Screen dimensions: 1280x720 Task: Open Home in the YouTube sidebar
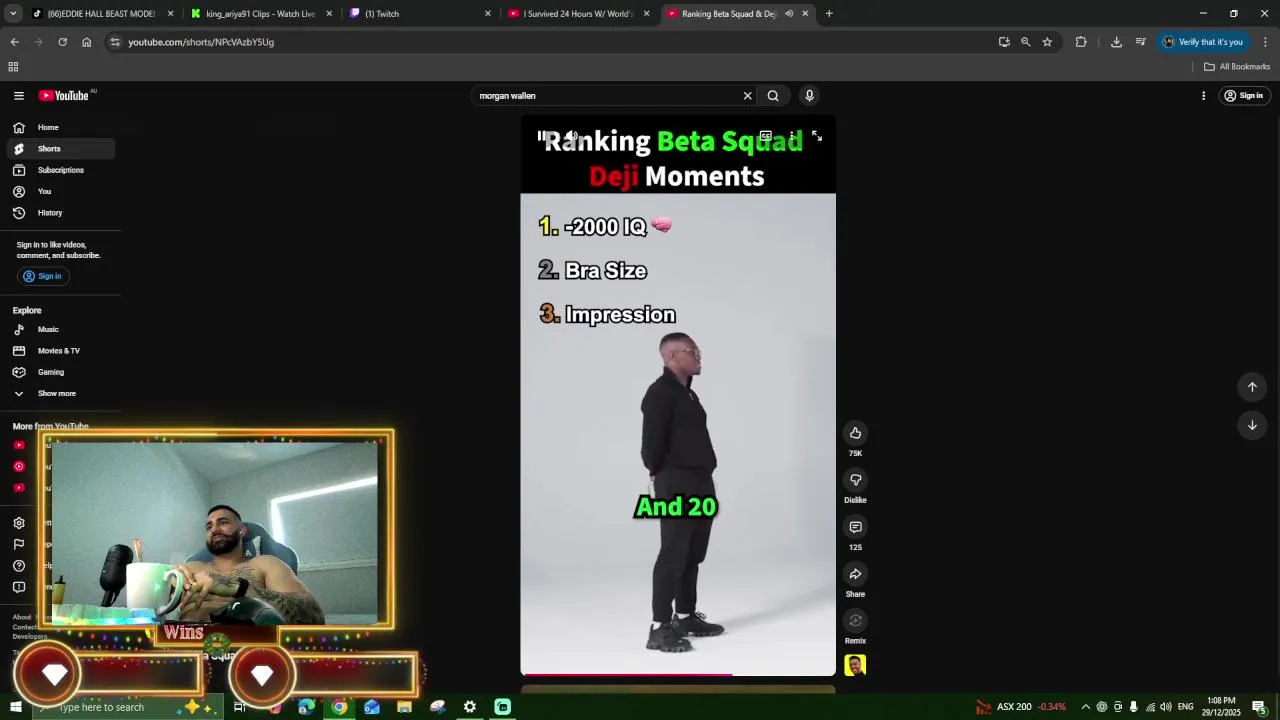point(60,128)
